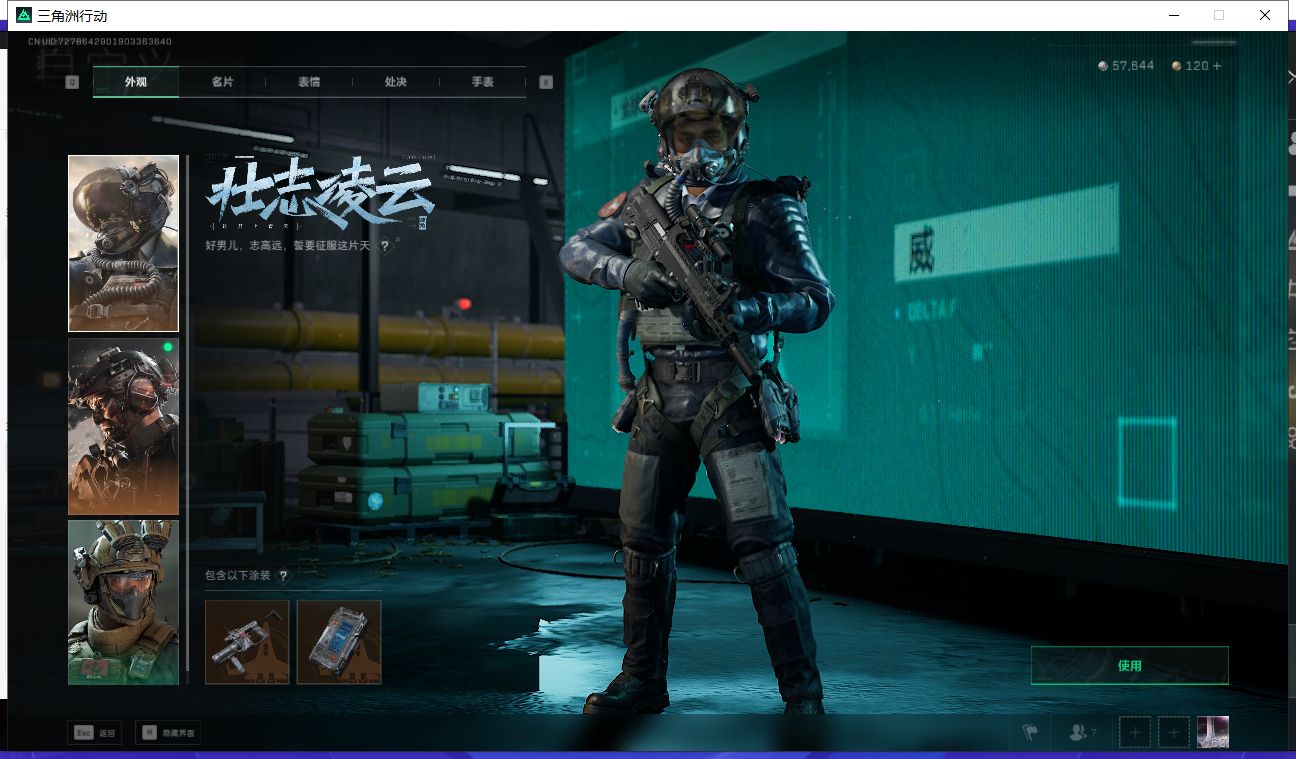
Task: Open help icon beside skin description
Action: pyautogui.click(x=385, y=245)
